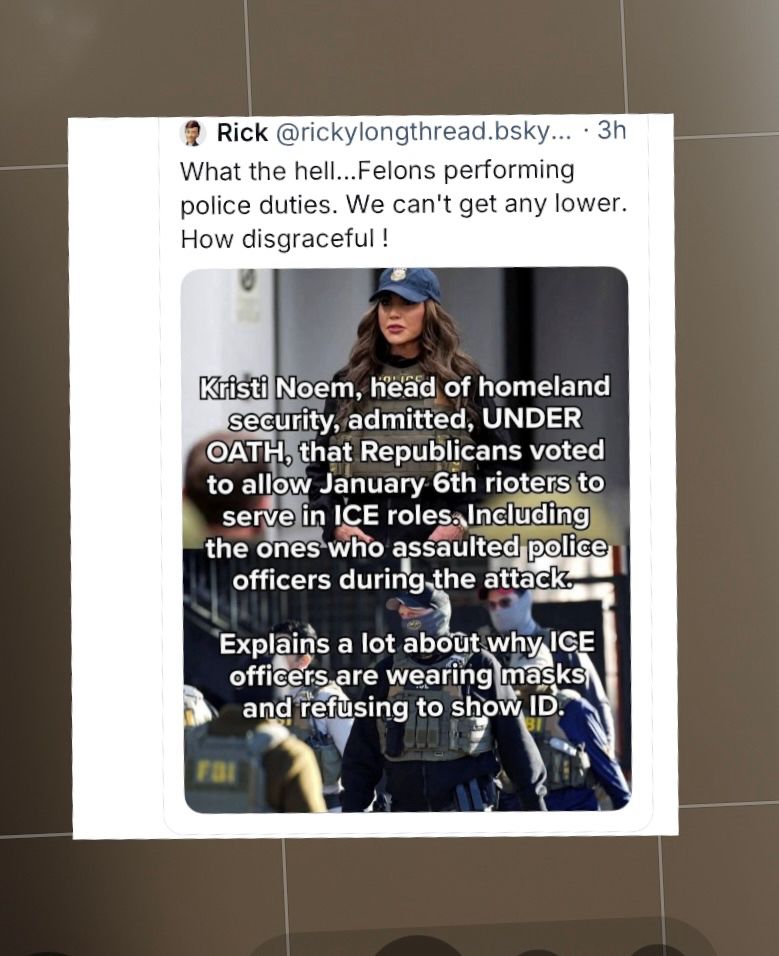Open Rick's profile avatar
Image resolution: width=779 pixels, height=956 pixels.
coord(194,132)
